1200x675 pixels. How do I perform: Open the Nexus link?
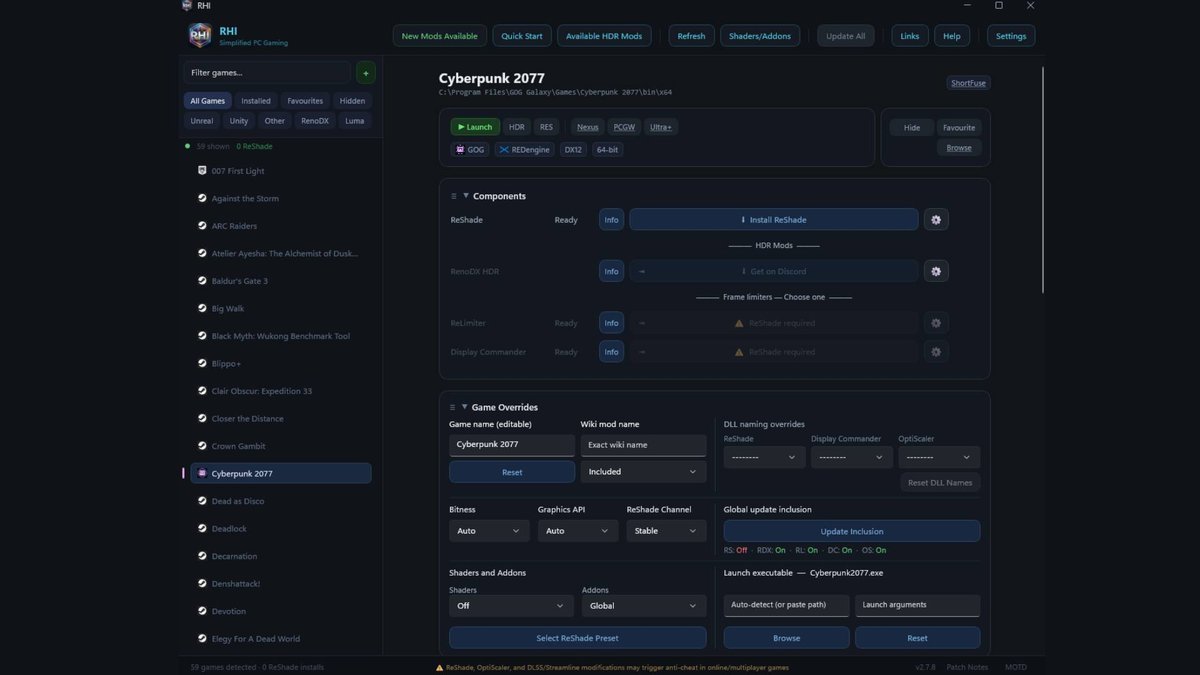588,127
